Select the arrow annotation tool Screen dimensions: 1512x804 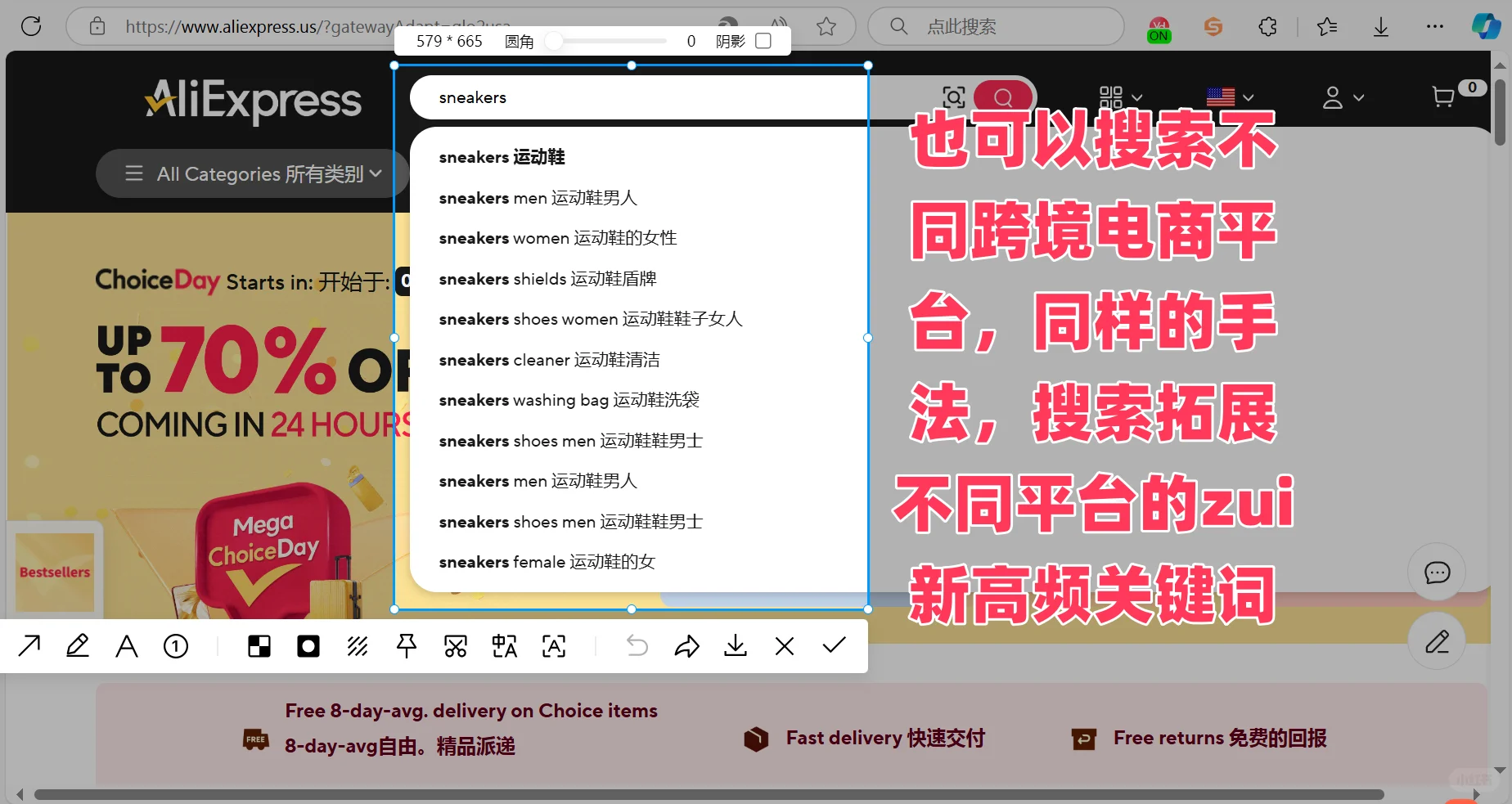[29, 646]
